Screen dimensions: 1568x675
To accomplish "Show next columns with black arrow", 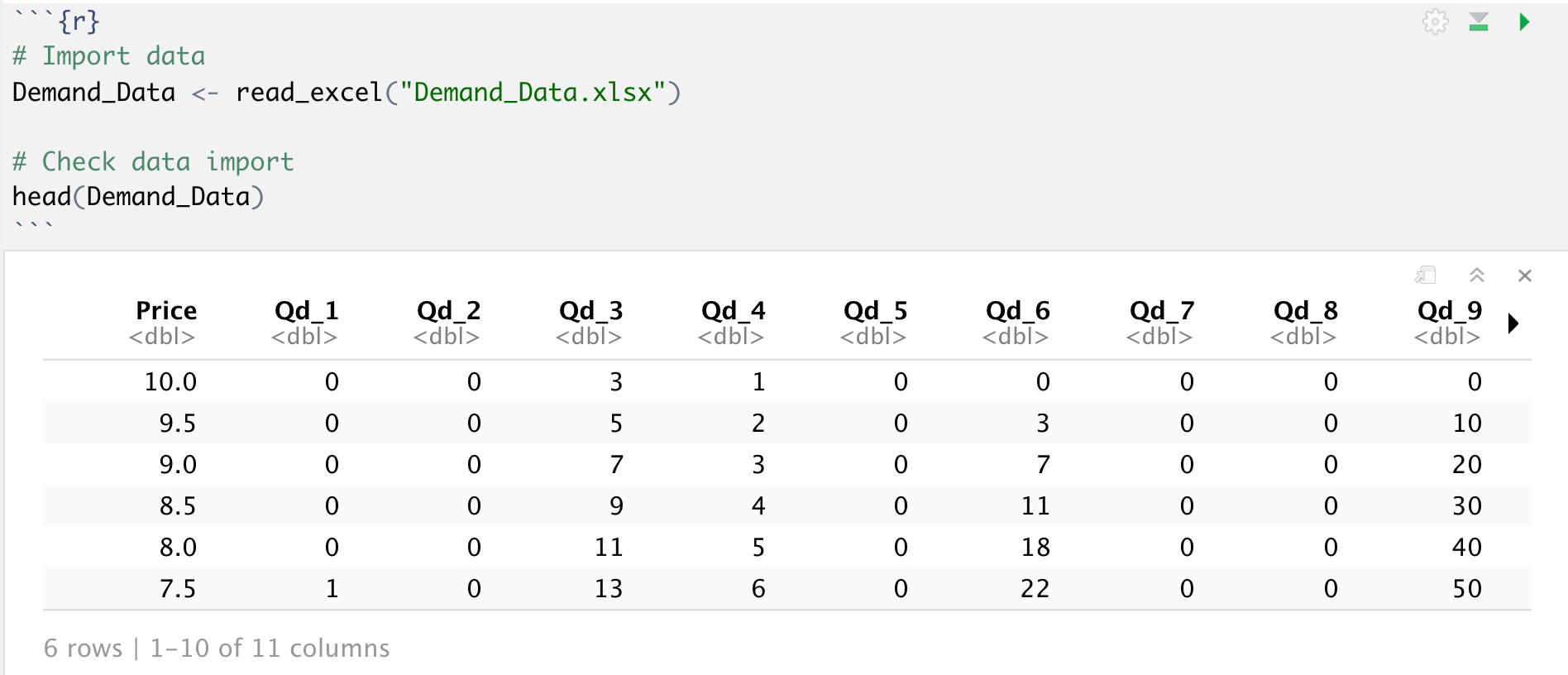I will [x=1513, y=323].
